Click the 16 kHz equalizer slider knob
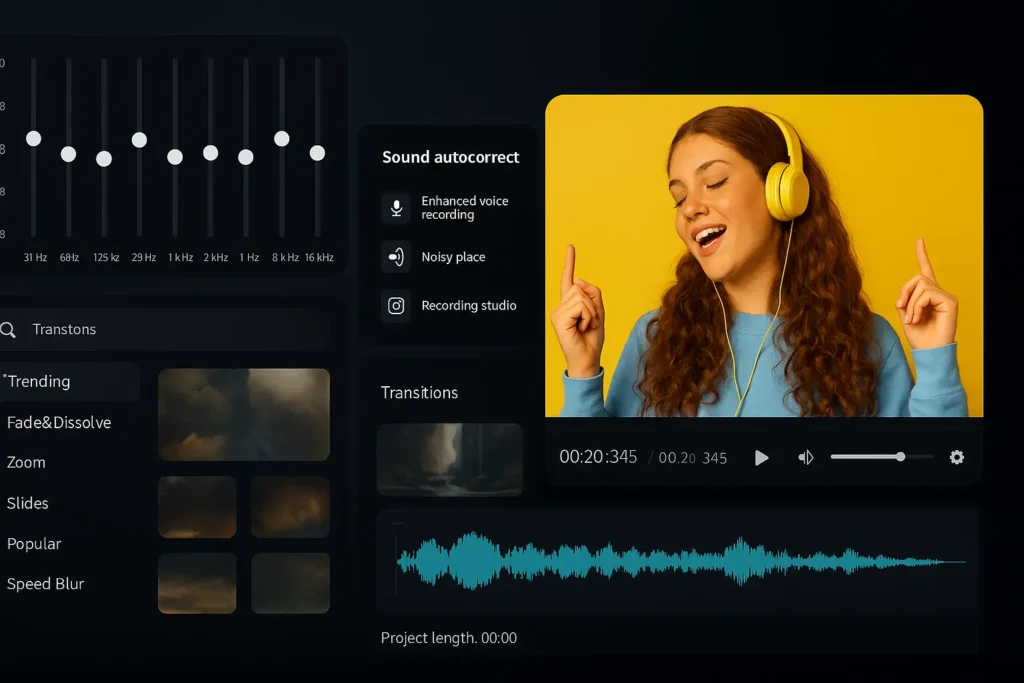 coord(317,153)
